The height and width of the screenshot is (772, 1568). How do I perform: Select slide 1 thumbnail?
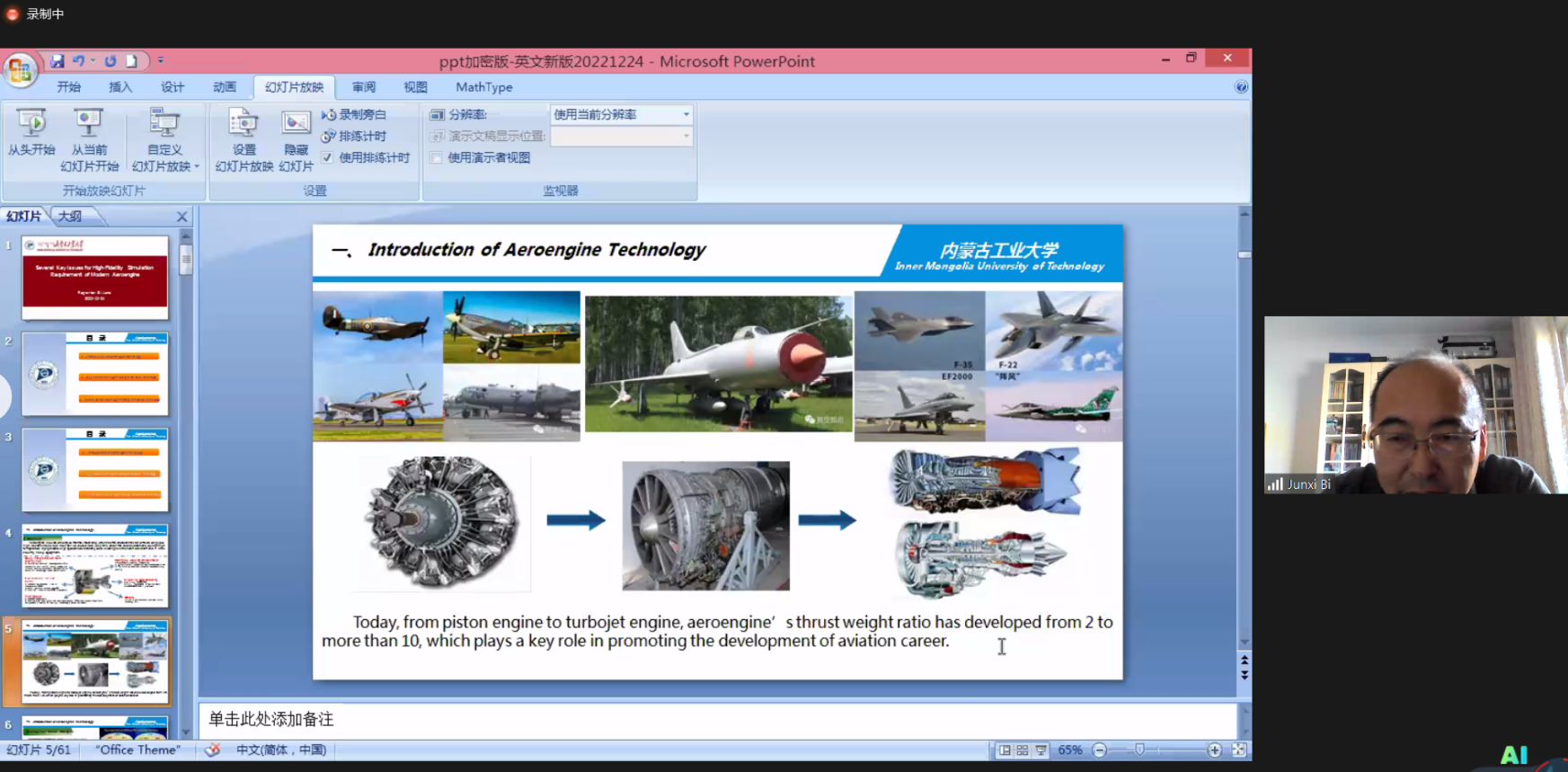(95, 278)
